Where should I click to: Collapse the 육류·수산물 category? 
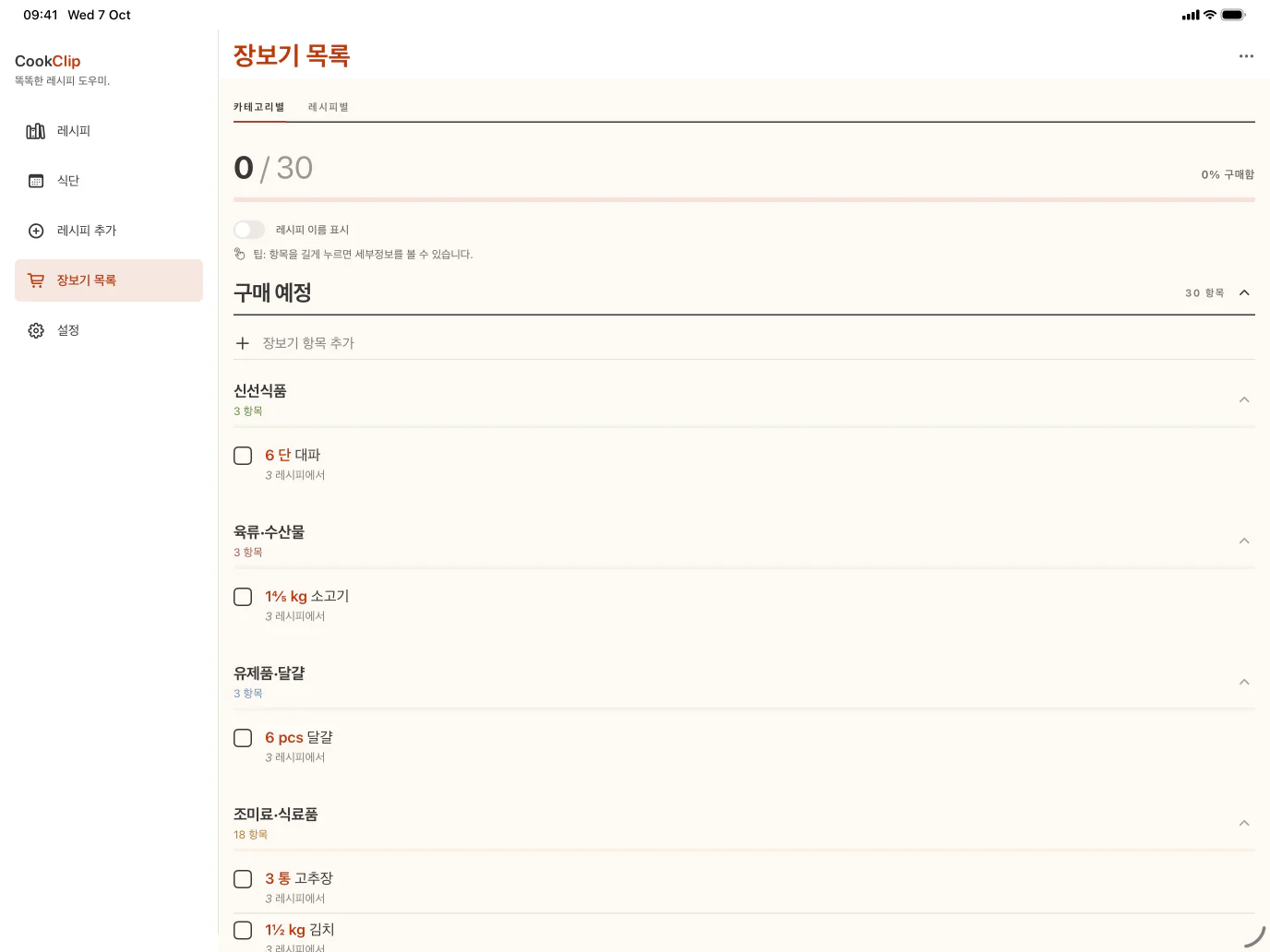[1244, 541]
